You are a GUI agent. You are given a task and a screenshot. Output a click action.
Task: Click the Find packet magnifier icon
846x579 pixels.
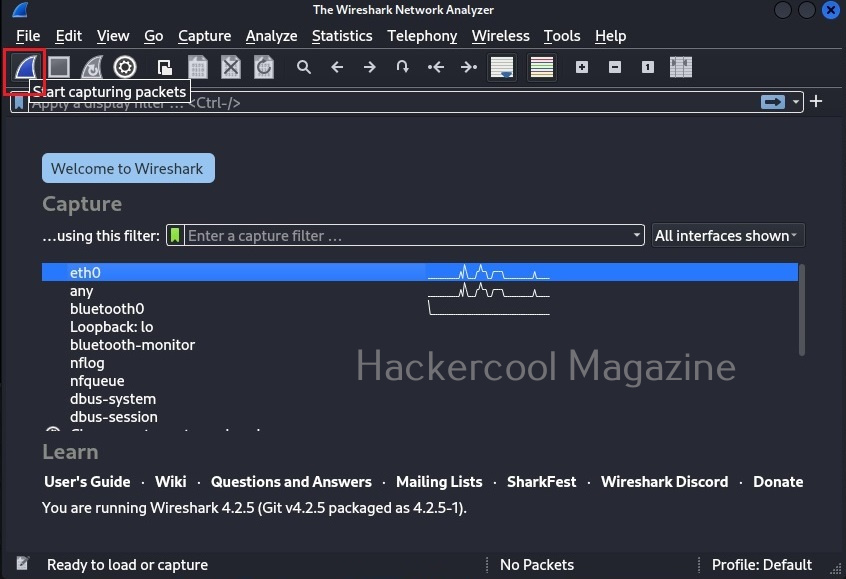point(304,67)
